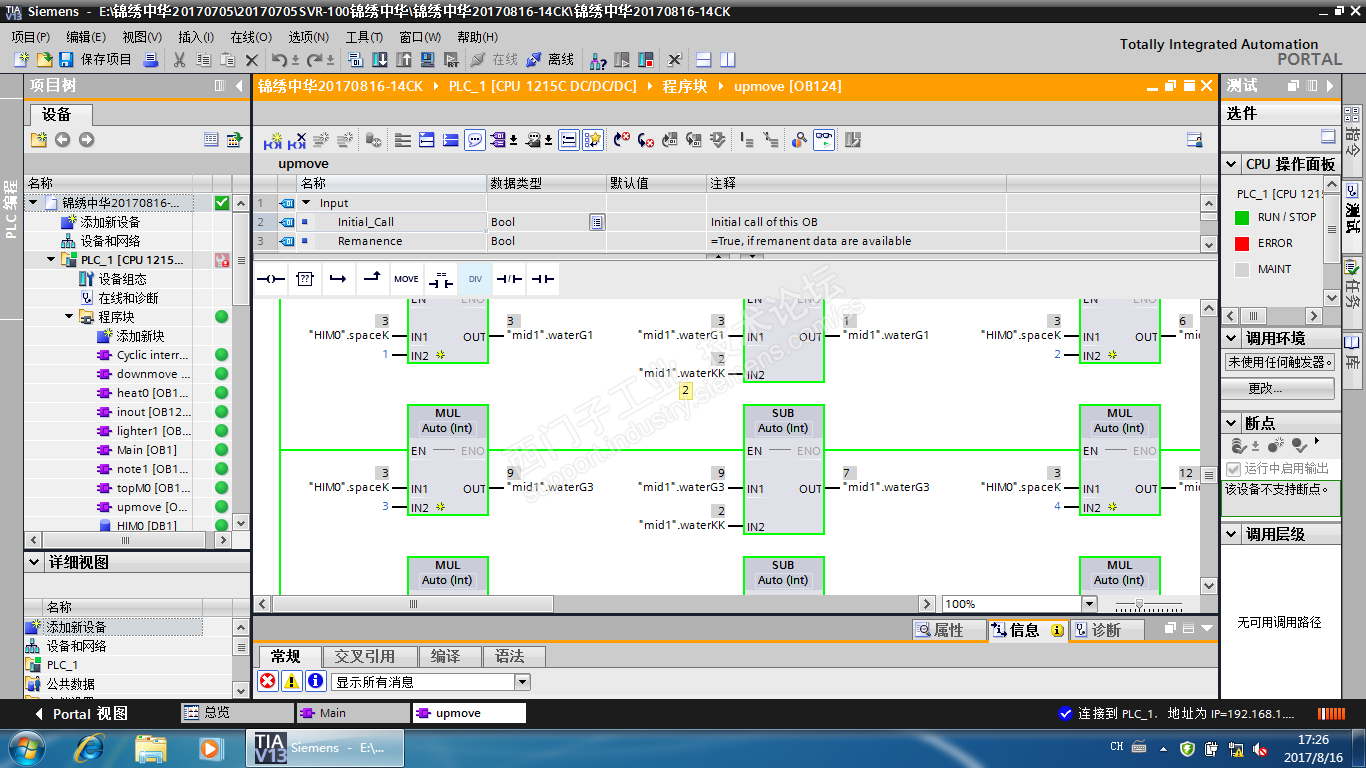Click the 更改... button in call environment
1366x768 pixels.
pyautogui.click(x=1279, y=387)
